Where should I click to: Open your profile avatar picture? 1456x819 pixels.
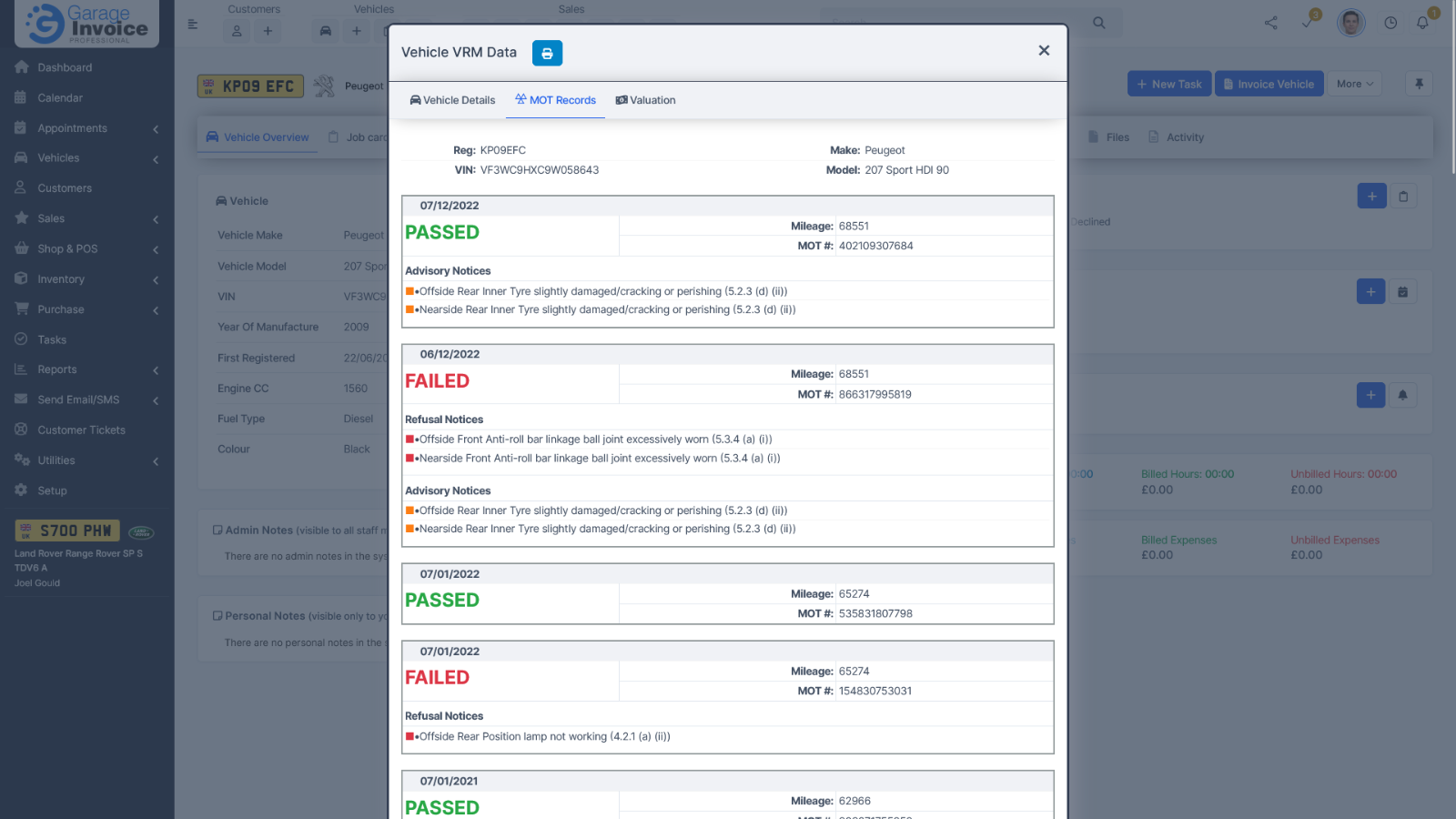tap(1350, 23)
